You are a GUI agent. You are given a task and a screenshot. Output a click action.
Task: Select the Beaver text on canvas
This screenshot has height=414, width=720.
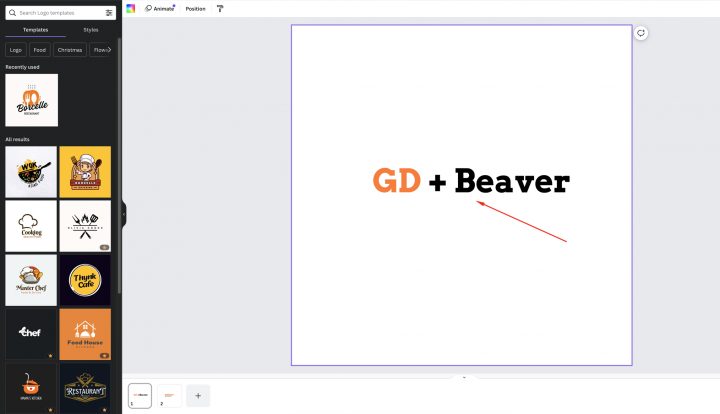(511, 182)
